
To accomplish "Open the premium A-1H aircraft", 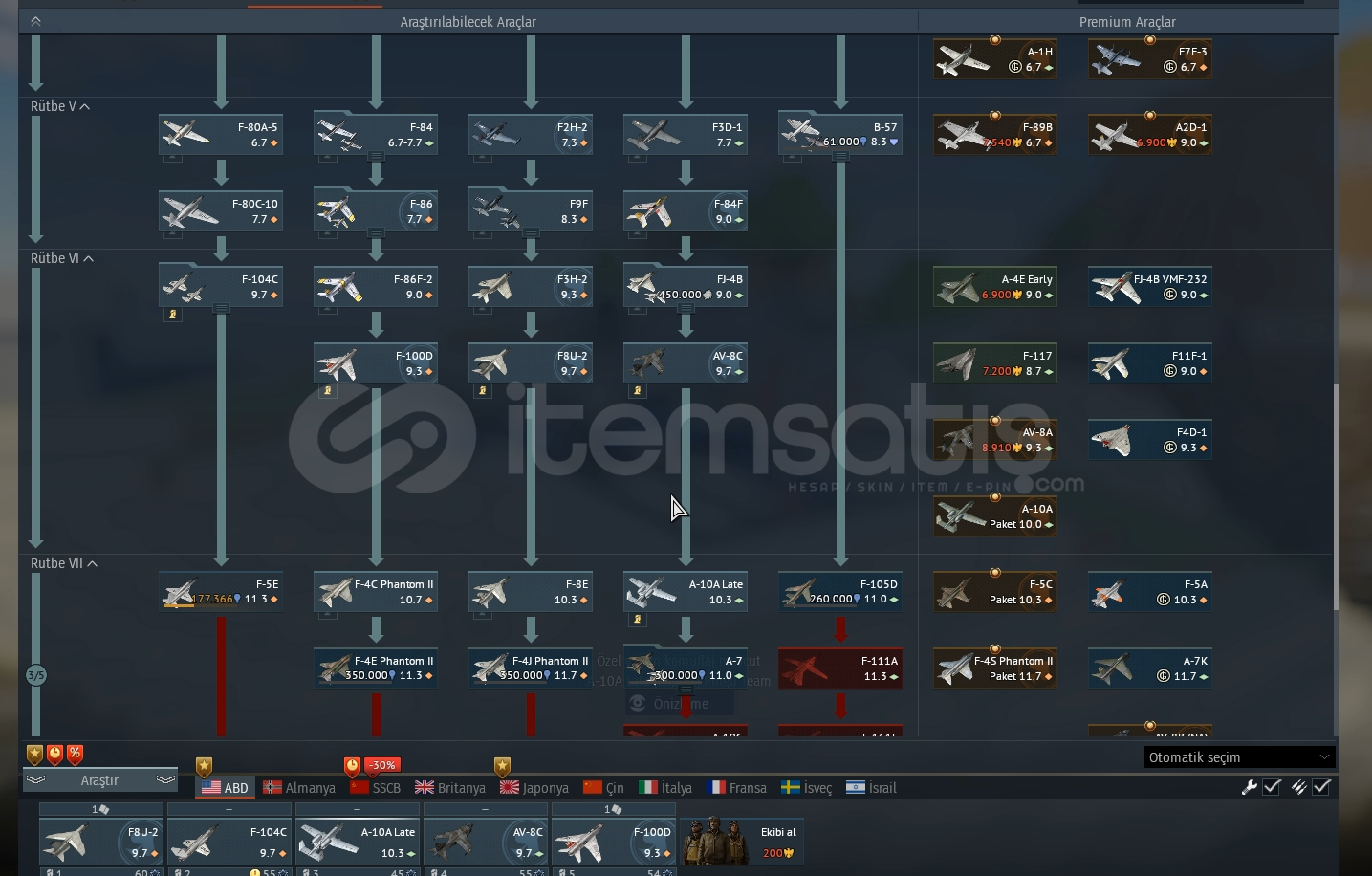I will (x=995, y=59).
